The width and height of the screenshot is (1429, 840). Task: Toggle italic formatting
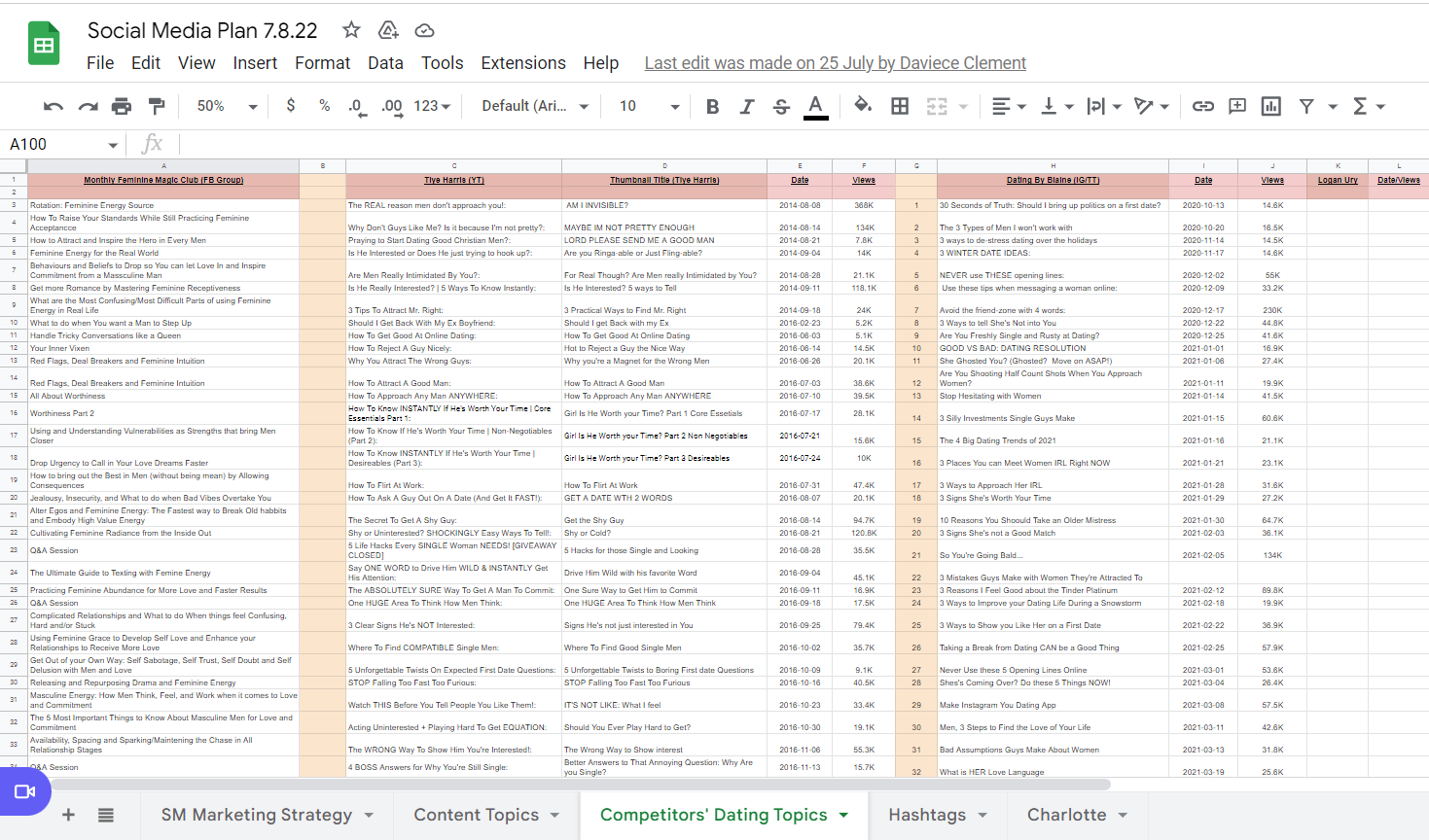[746, 106]
